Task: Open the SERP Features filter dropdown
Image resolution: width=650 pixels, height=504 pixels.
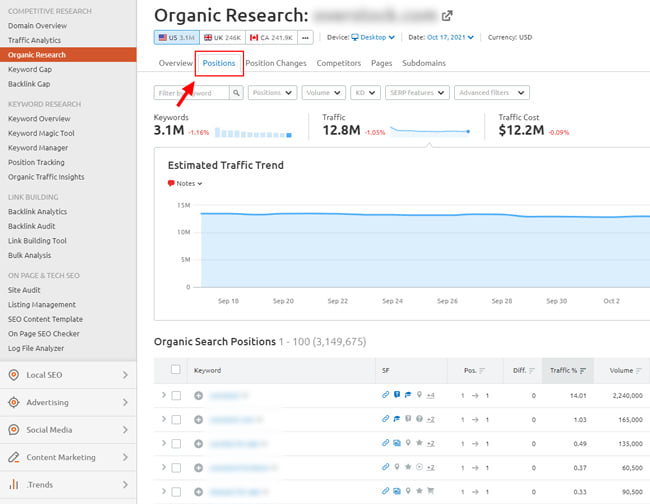Action: click(417, 93)
